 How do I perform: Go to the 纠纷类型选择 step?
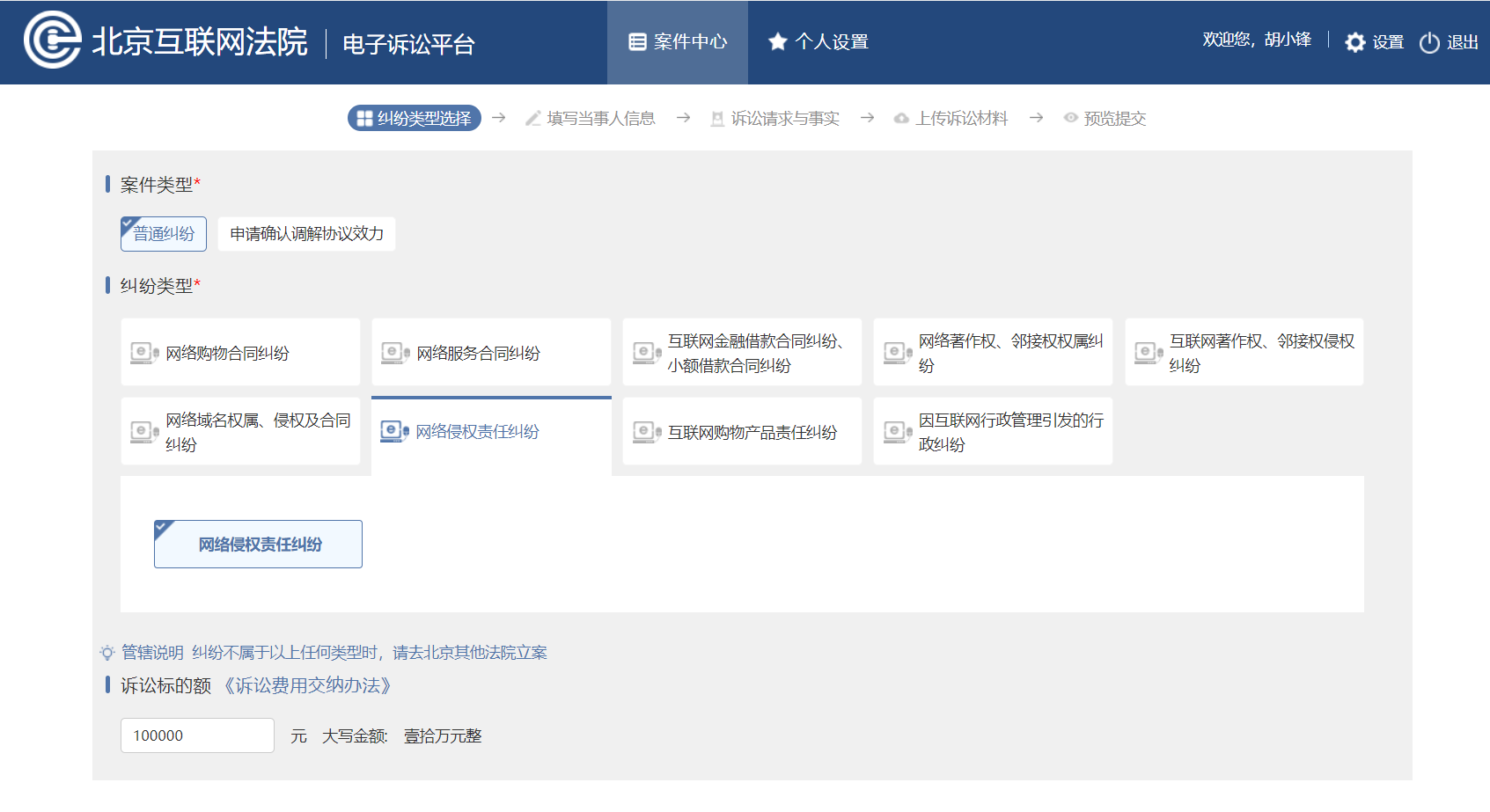coord(415,118)
